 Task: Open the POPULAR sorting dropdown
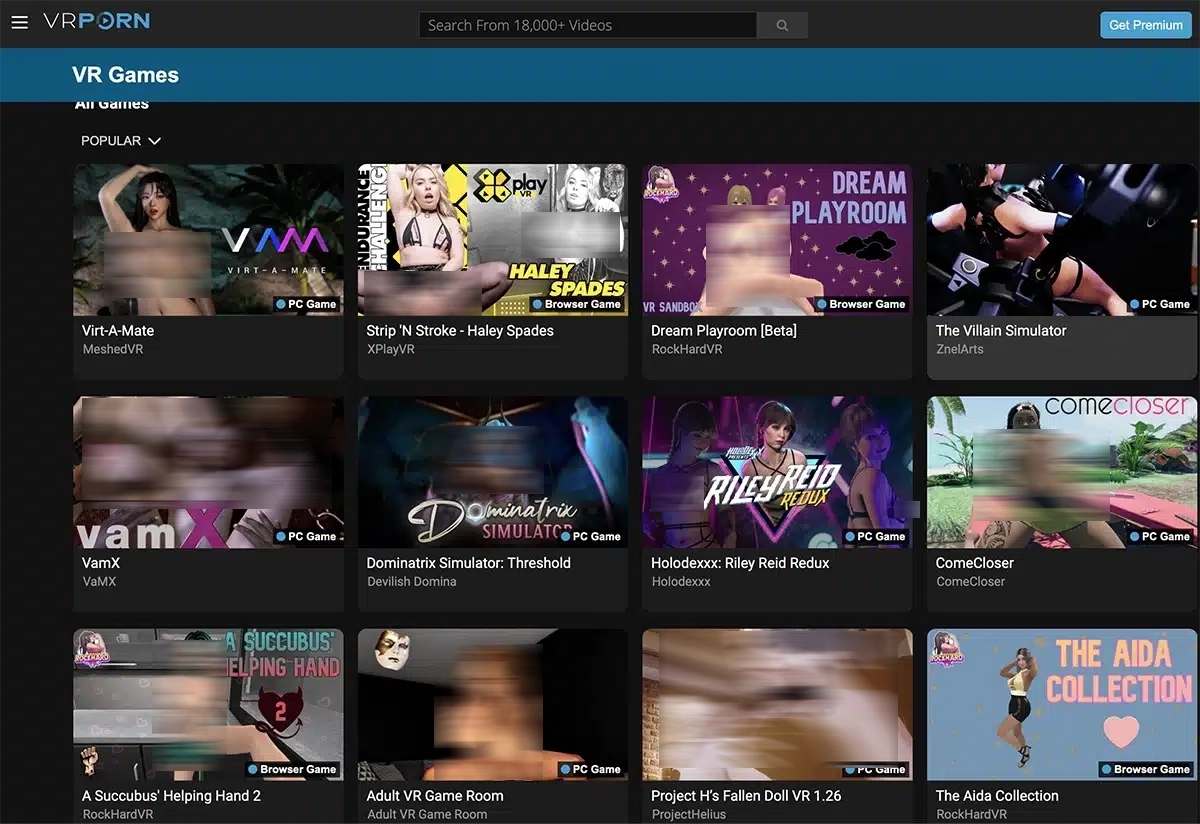pyautogui.click(x=120, y=140)
